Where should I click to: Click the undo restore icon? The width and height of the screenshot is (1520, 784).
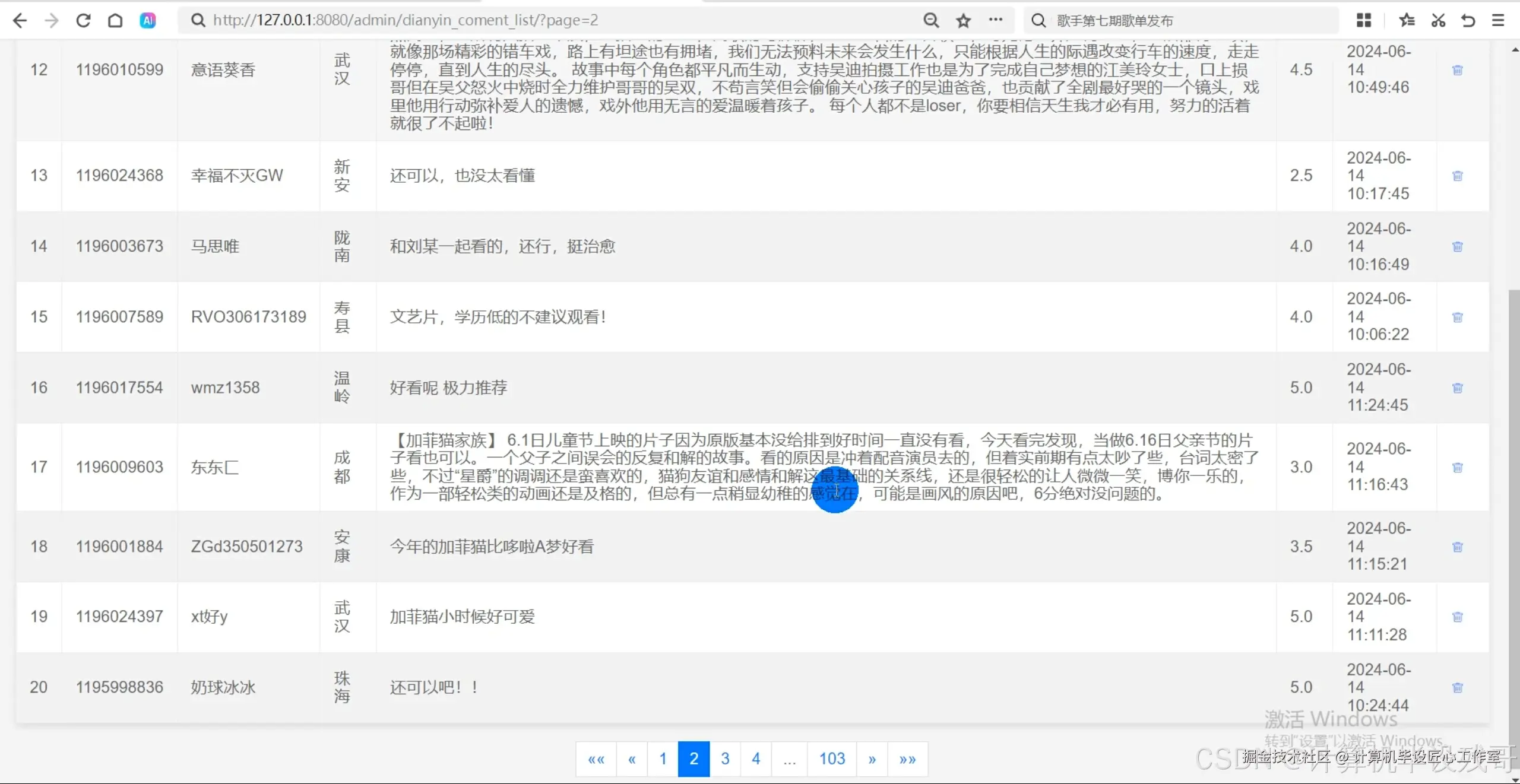tap(1468, 20)
